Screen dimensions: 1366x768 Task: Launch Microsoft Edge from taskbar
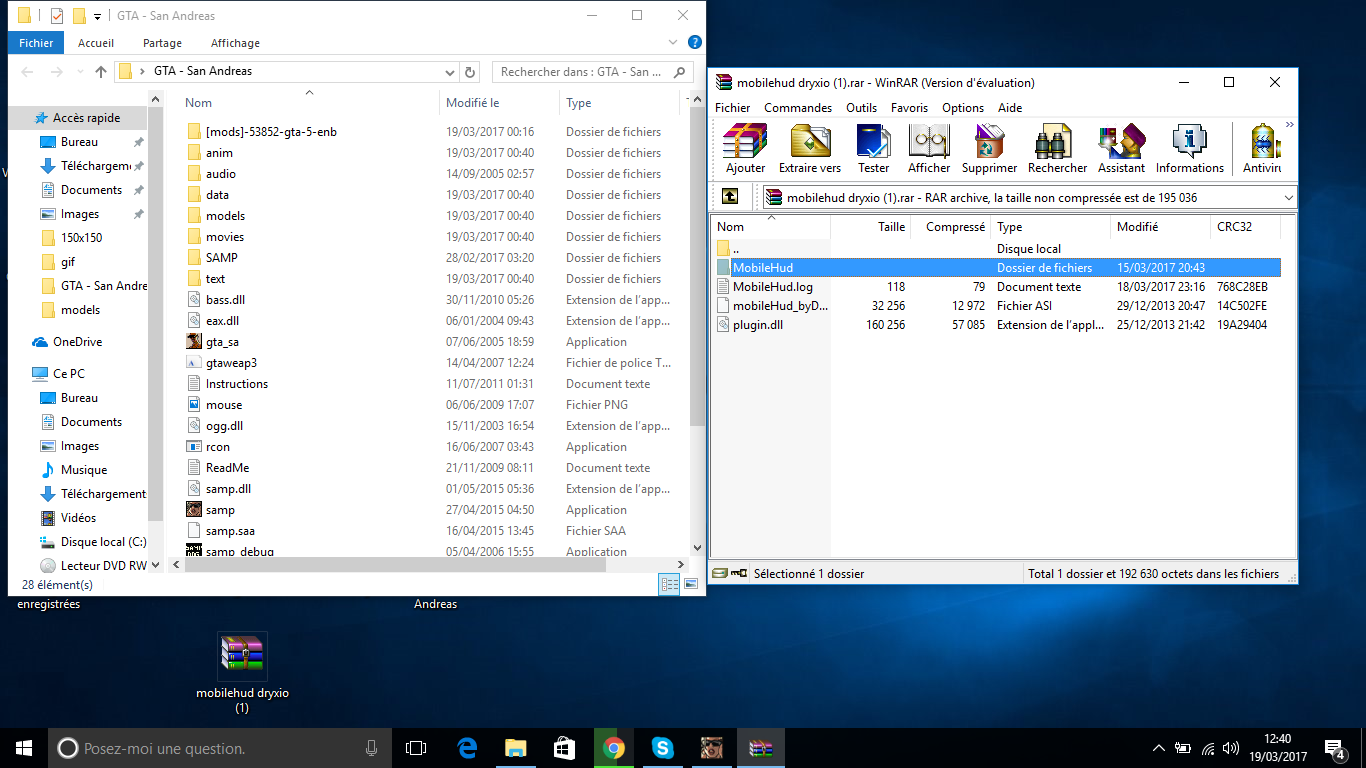coord(467,748)
